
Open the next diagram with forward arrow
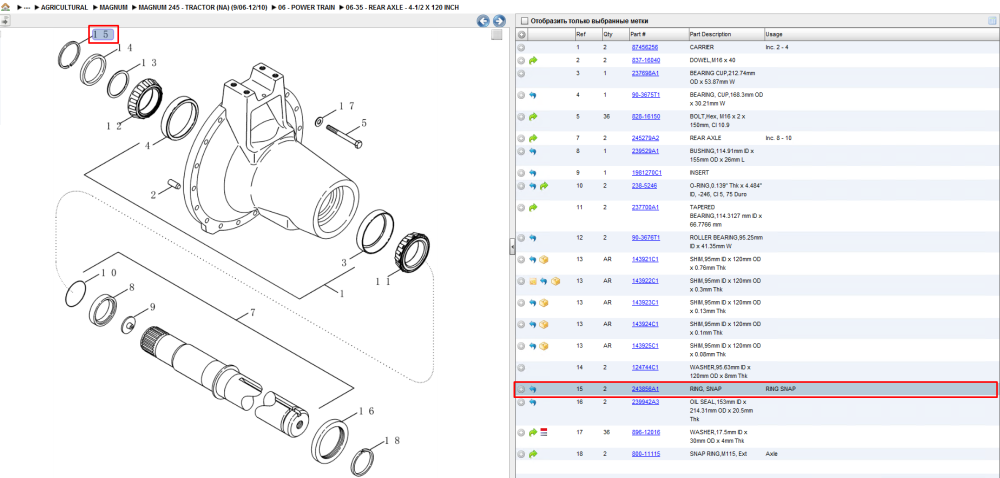(499, 20)
